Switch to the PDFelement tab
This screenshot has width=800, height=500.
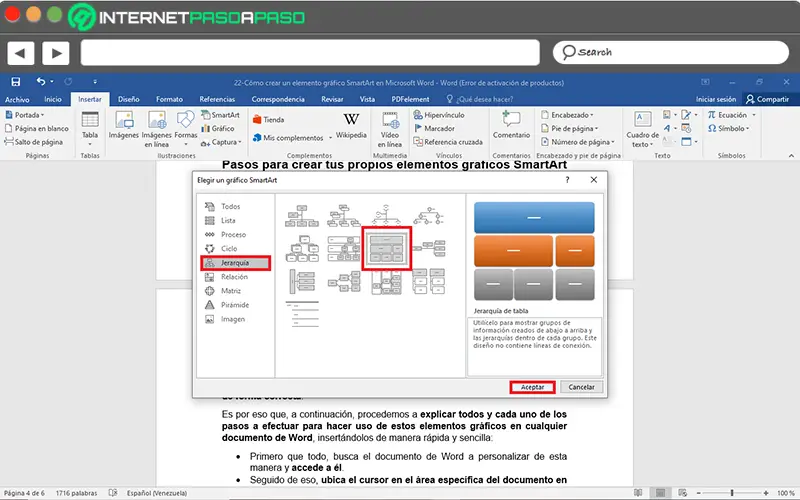(410, 99)
